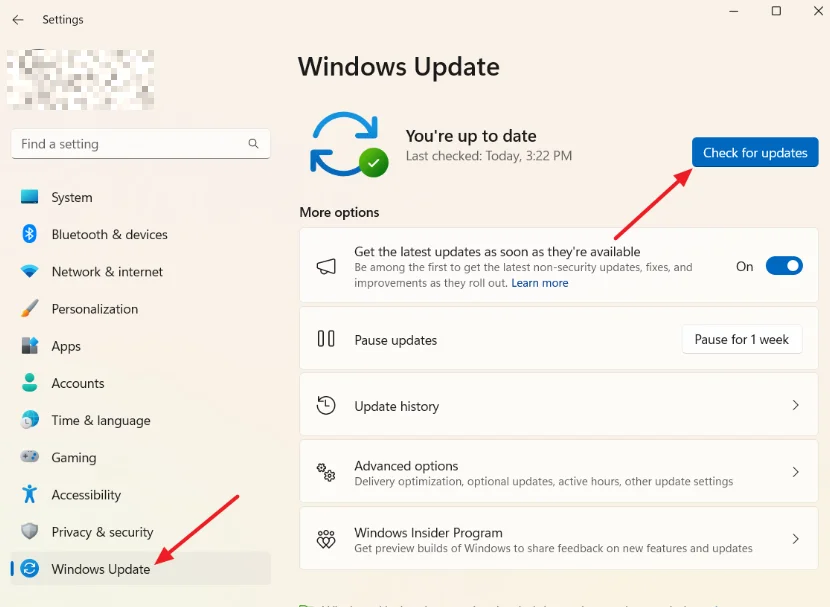Turn off the latest updates toggle
This screenshot has width=830, height=607.
pos(784,266)
